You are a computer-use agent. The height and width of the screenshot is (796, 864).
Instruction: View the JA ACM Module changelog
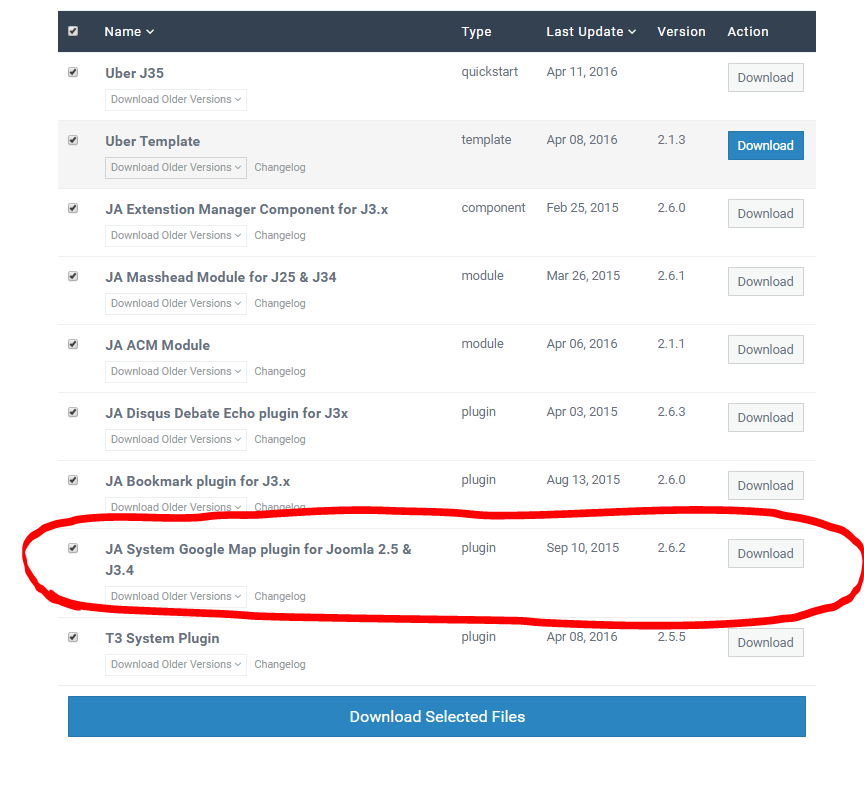(x=279, y=371)
